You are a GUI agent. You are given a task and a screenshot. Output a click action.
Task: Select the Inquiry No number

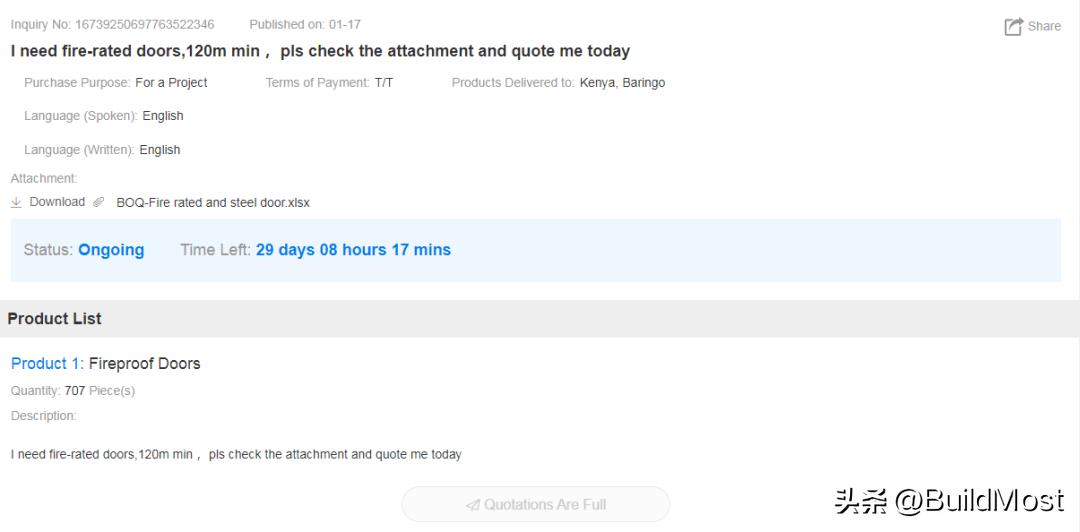coord(144,24)
